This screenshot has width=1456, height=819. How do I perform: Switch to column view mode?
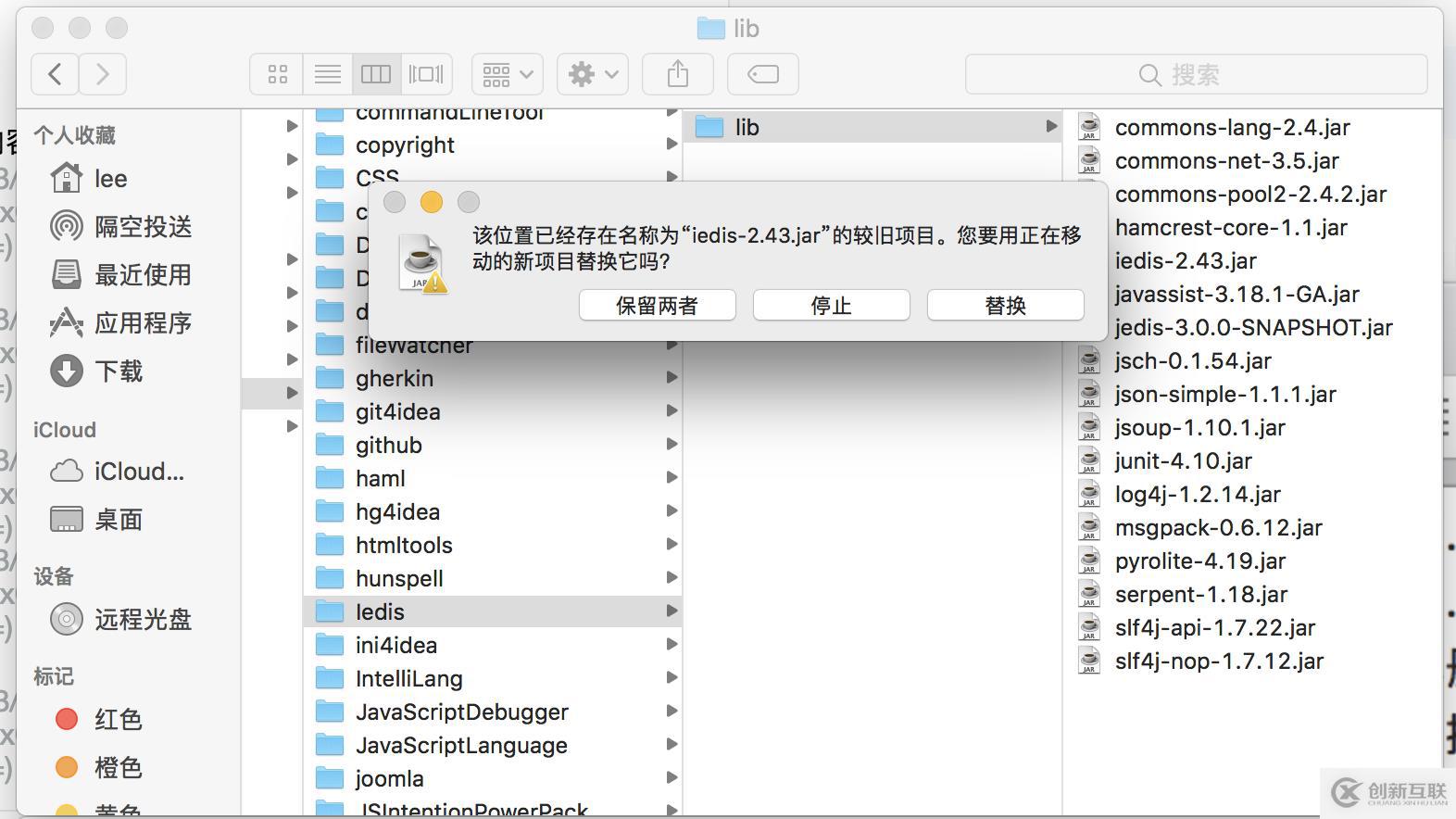tap(376, 74)
